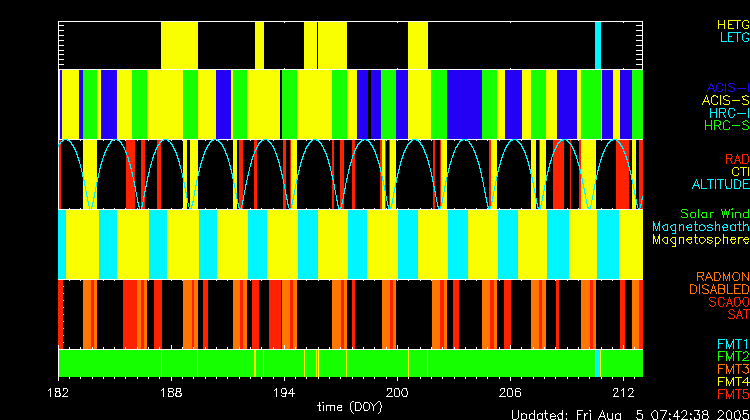
Task: Click the LETG legend label
Action: [x=733, y=37]
